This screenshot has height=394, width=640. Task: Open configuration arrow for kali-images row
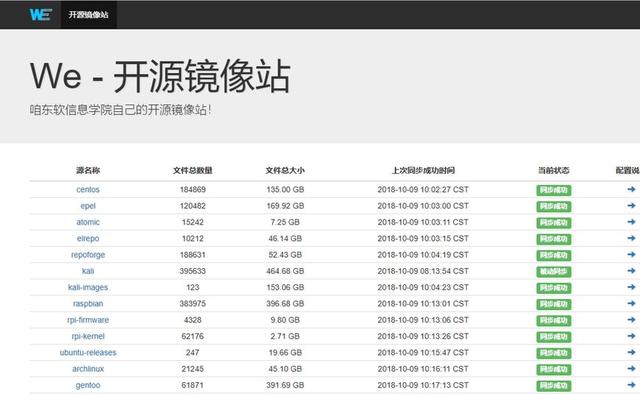[631, 287]
